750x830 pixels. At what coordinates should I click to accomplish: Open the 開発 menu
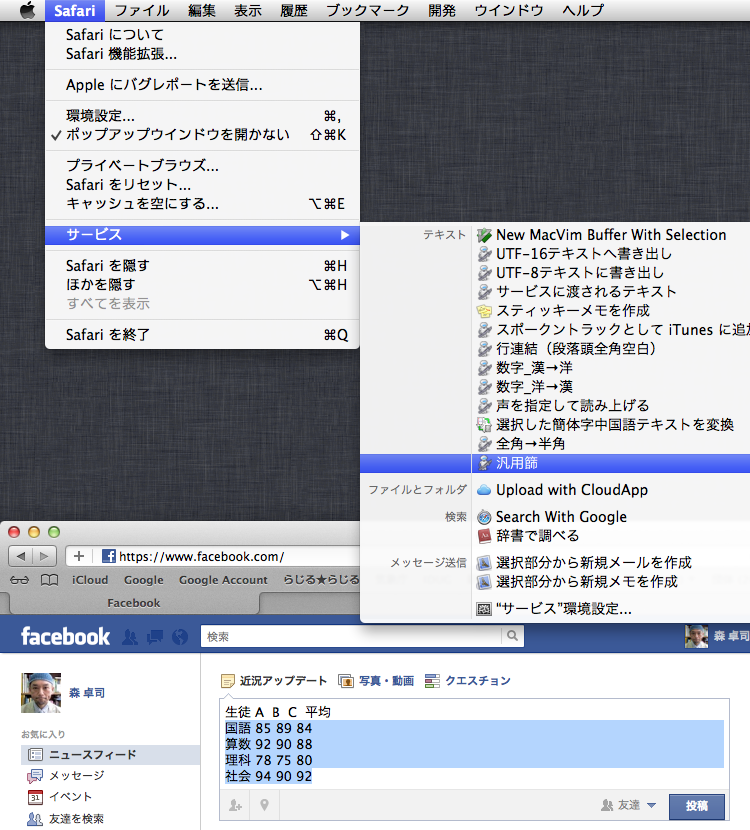tap(442, 10)
